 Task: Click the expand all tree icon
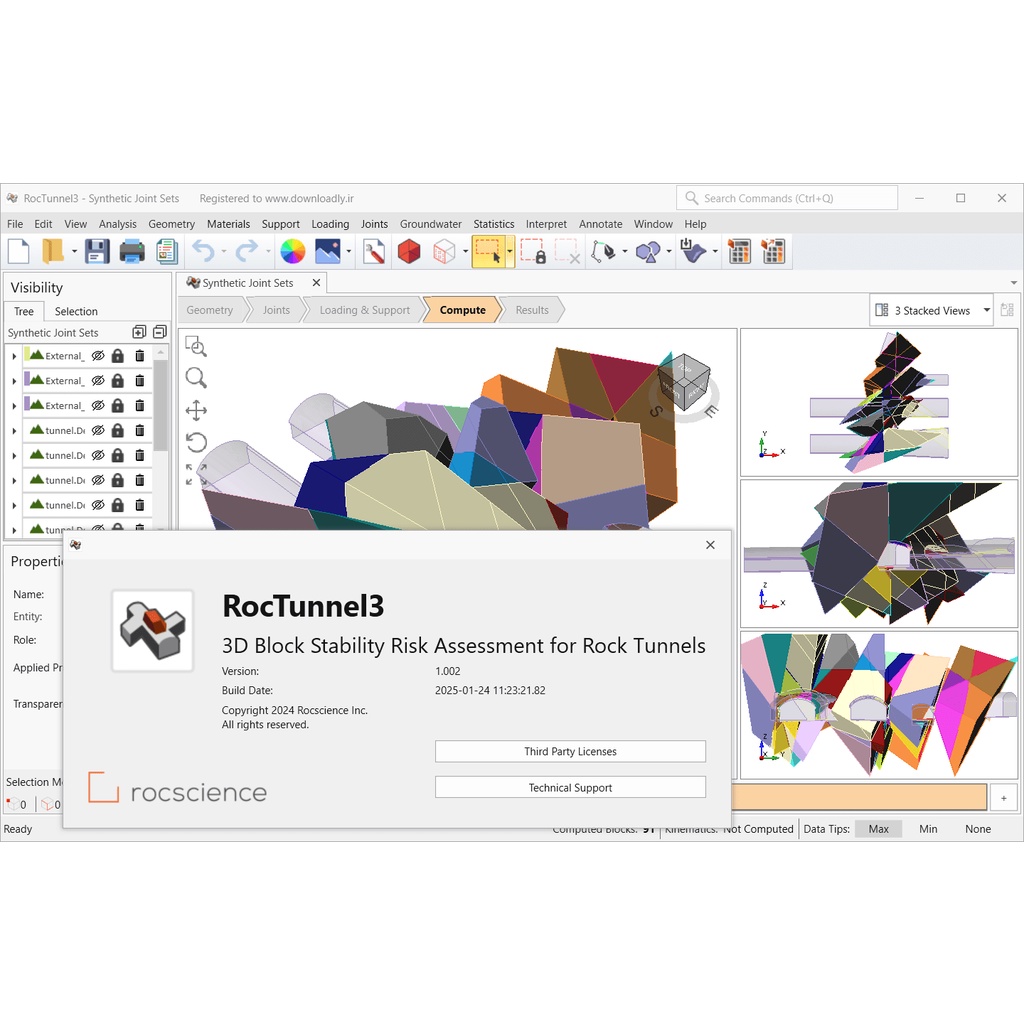tap(139, 332)
